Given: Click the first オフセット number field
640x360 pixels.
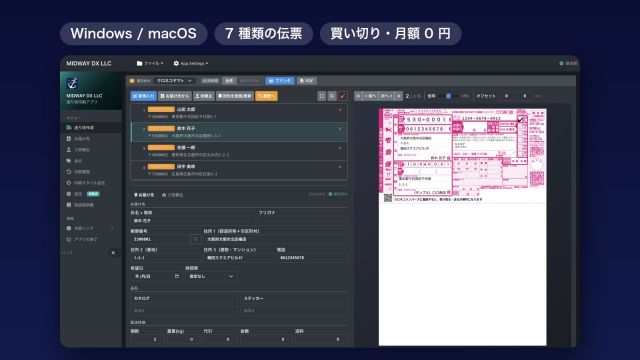Looking at the screenshot, I should pyautogui.click(x=507, y=96).
